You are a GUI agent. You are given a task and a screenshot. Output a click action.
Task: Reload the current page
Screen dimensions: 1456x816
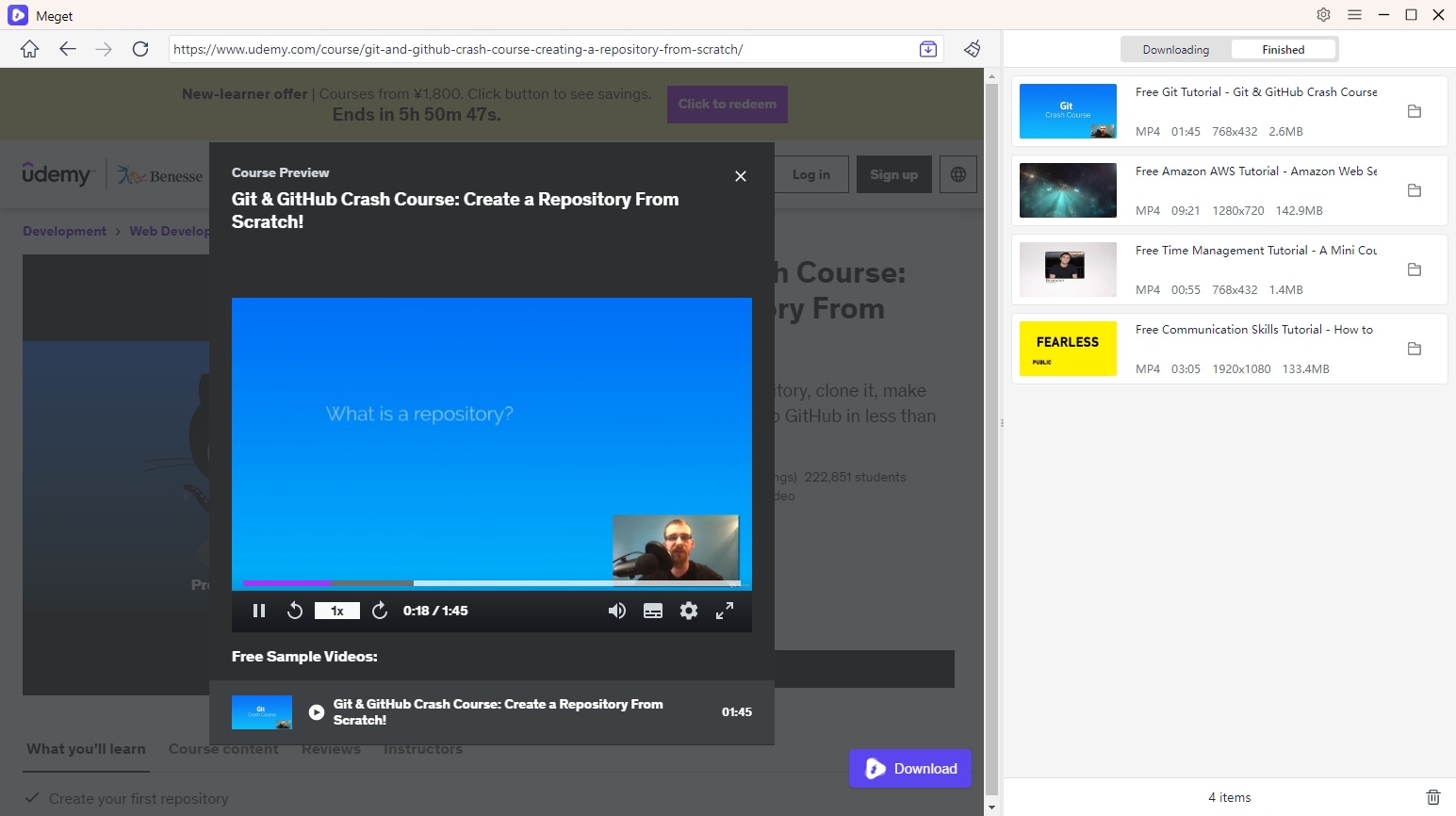tap(140, 49)
